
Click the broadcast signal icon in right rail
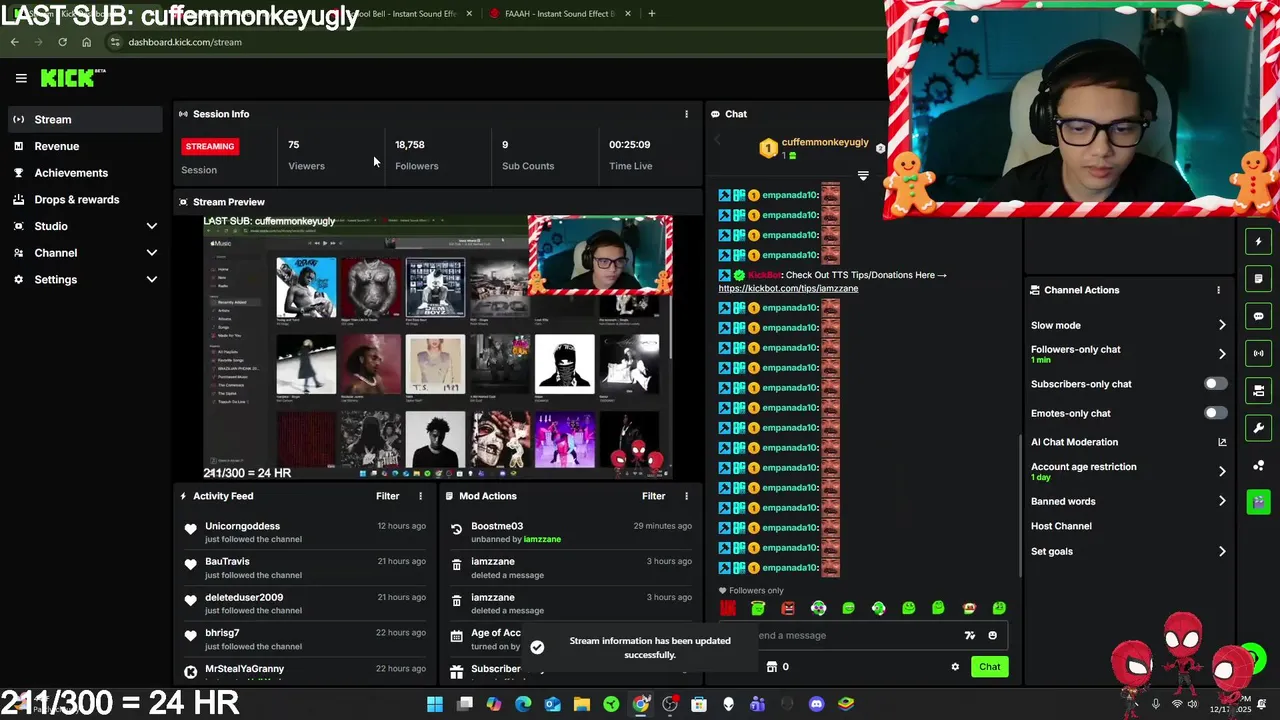[x=1259, y=353]
